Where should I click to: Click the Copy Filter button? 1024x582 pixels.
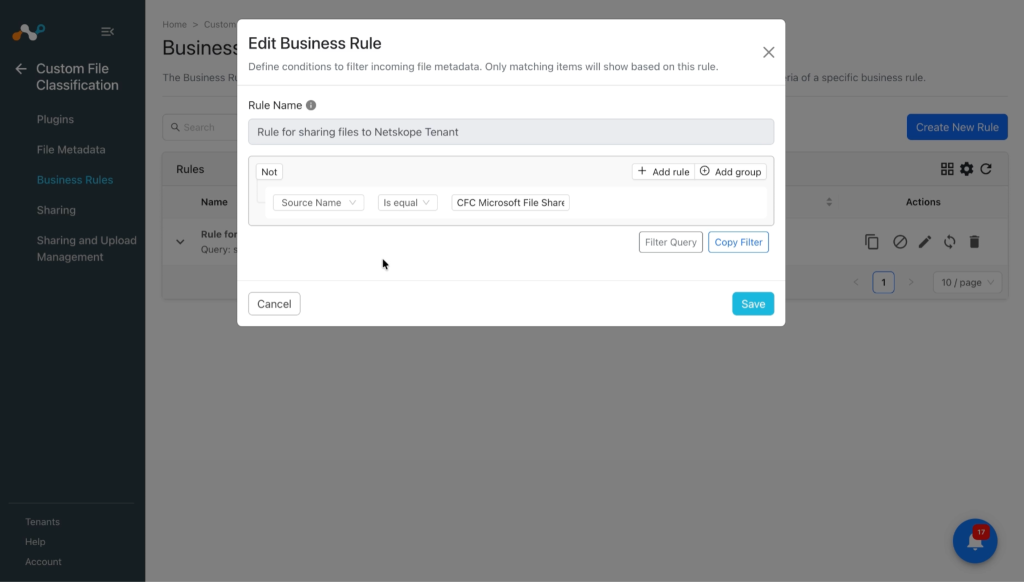738,242
